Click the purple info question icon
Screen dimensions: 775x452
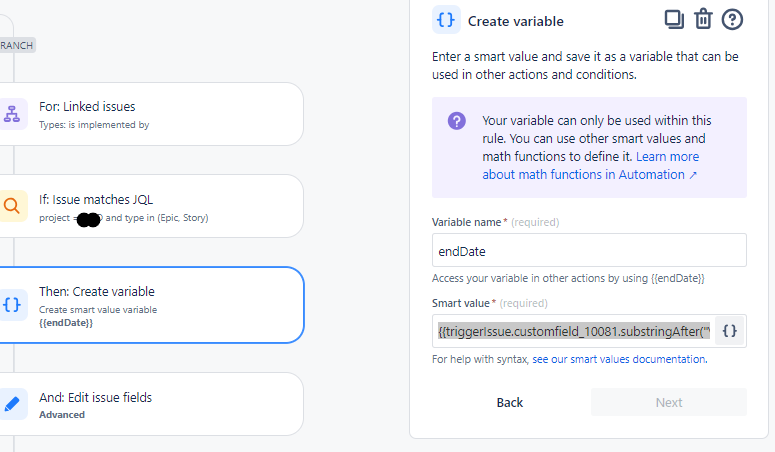coord(456,121)
